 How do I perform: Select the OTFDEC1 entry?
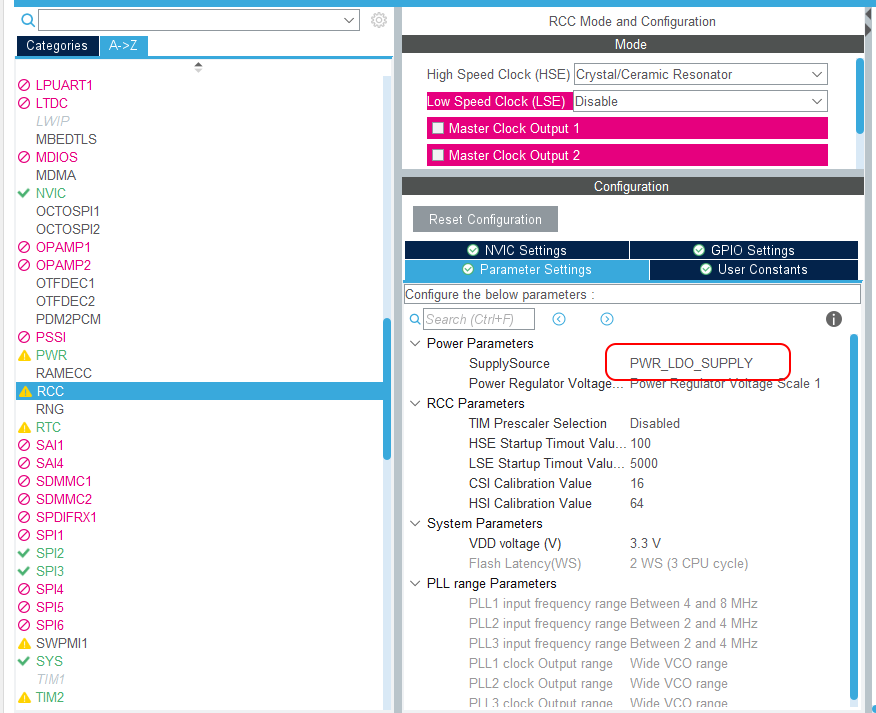[65, 283]
